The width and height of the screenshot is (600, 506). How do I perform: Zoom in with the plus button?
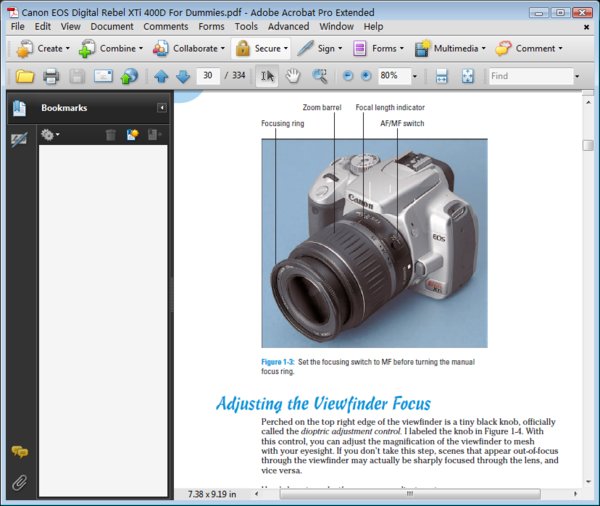[x=366, y=76]
